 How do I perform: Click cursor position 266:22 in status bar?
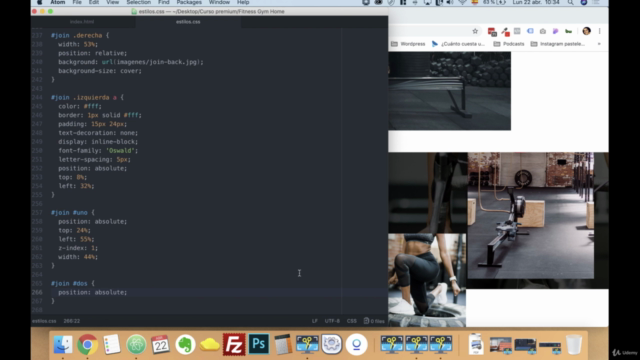coord(72,321)
